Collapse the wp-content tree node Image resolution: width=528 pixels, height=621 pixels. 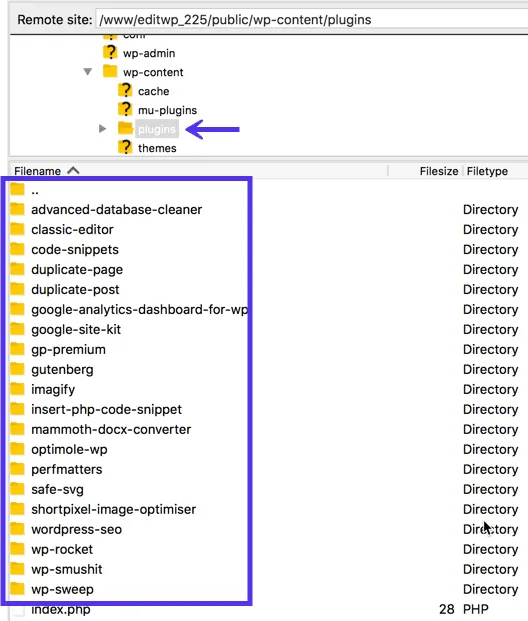88,72
